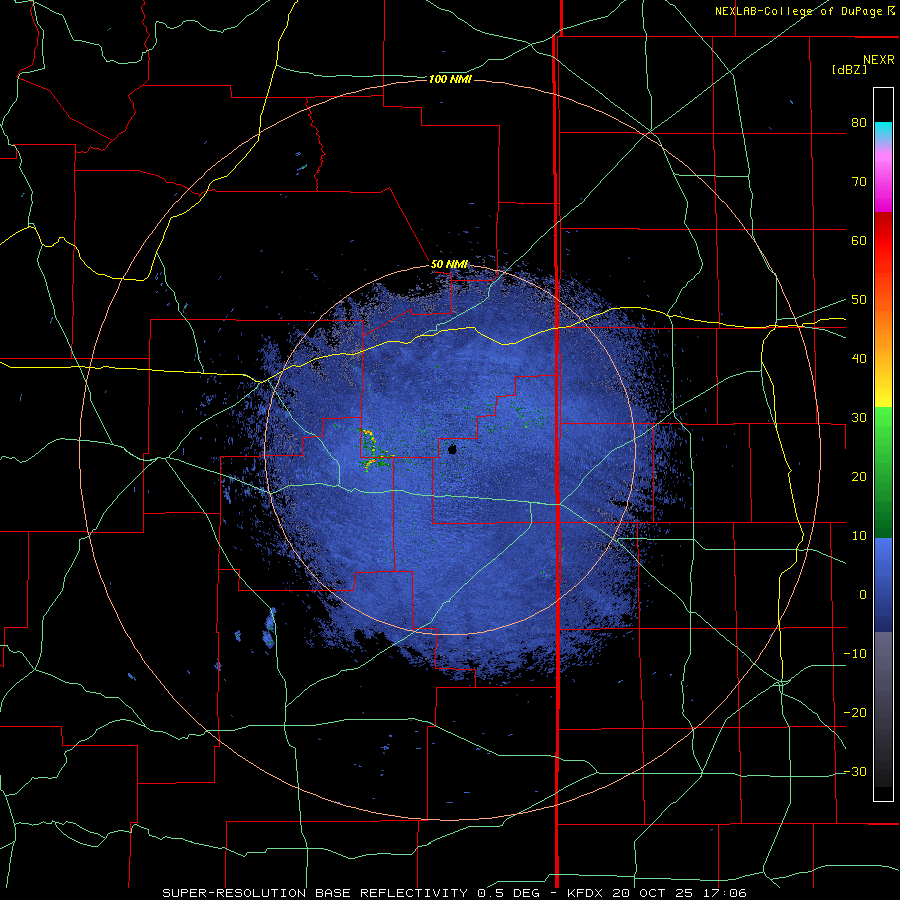The height and width of the screenshot is (900, 900).
Task: Click the 100 NMI range ring label
Action: (450, 79)
